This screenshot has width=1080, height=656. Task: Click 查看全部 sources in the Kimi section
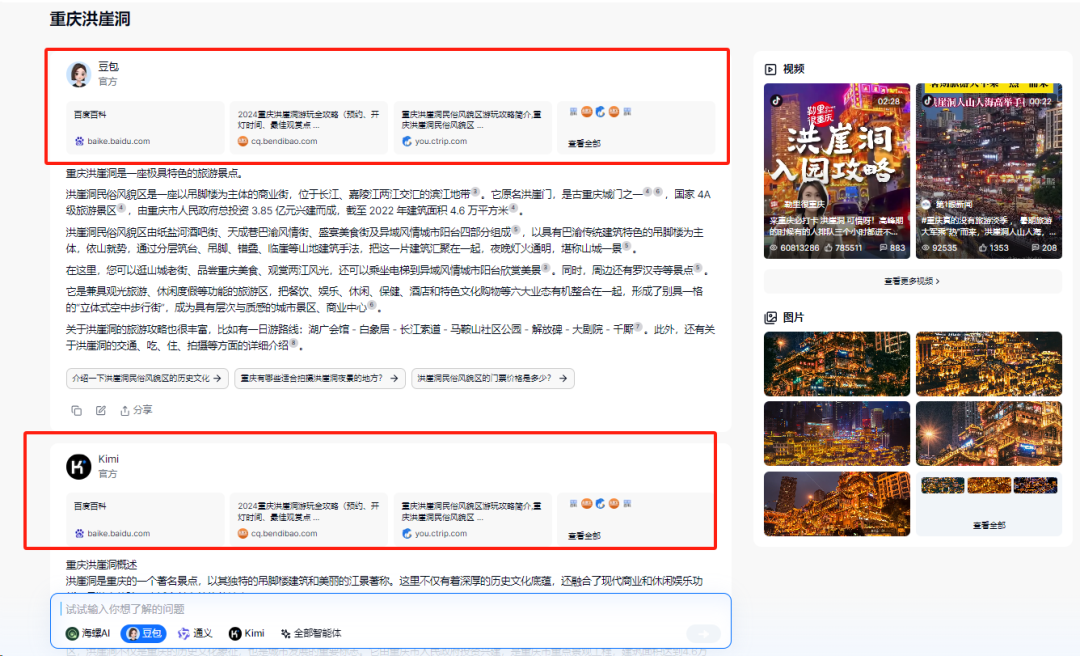(584, 535)
